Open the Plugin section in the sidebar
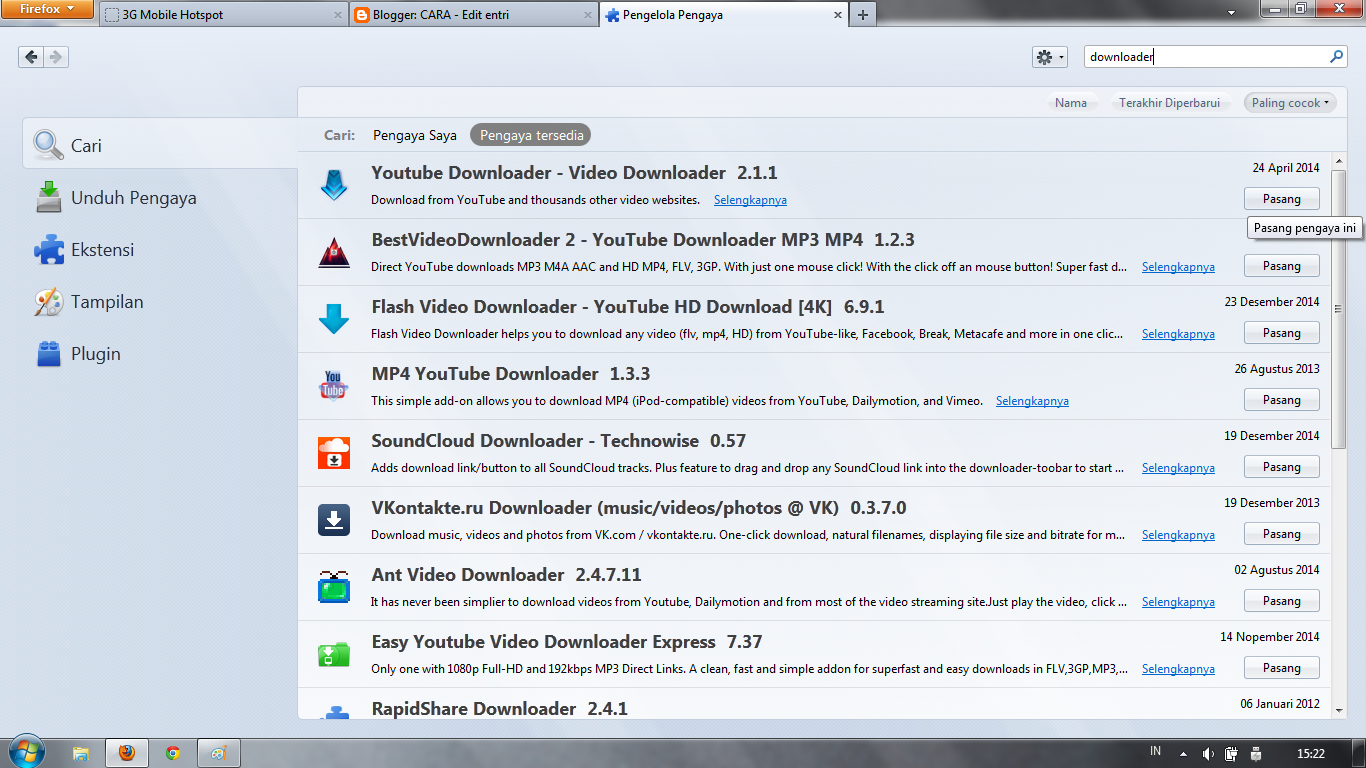1366x768 pixels. [x=47, y=353]
